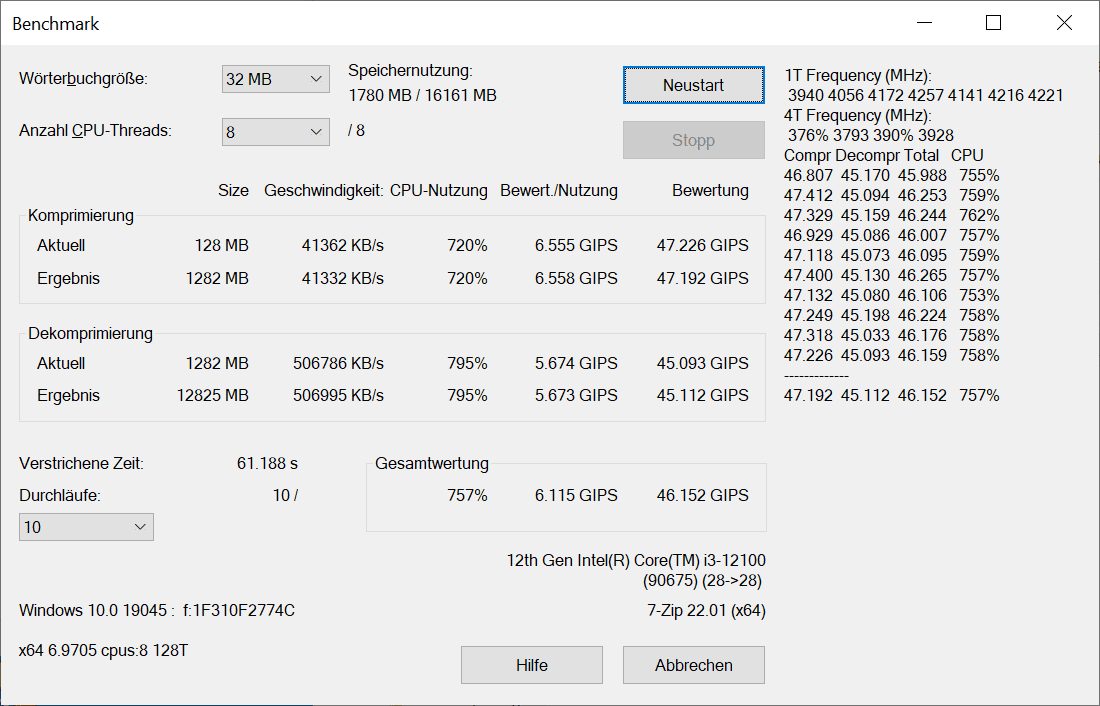
Task: Click the 1T Frequency (MHz) heading
Action: (x=859, y=76)
